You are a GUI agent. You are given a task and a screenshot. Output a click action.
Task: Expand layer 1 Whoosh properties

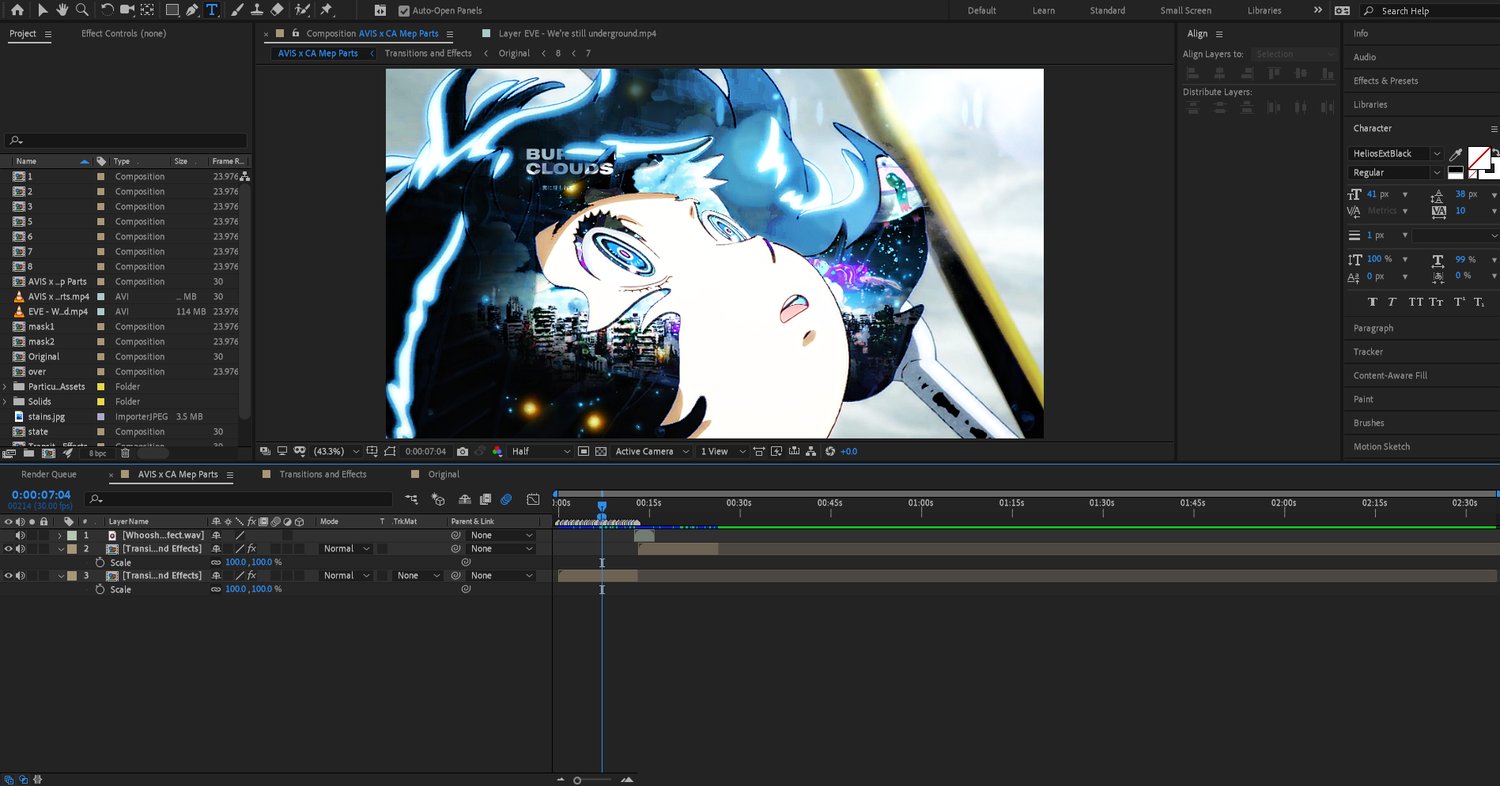coord(60,536)
